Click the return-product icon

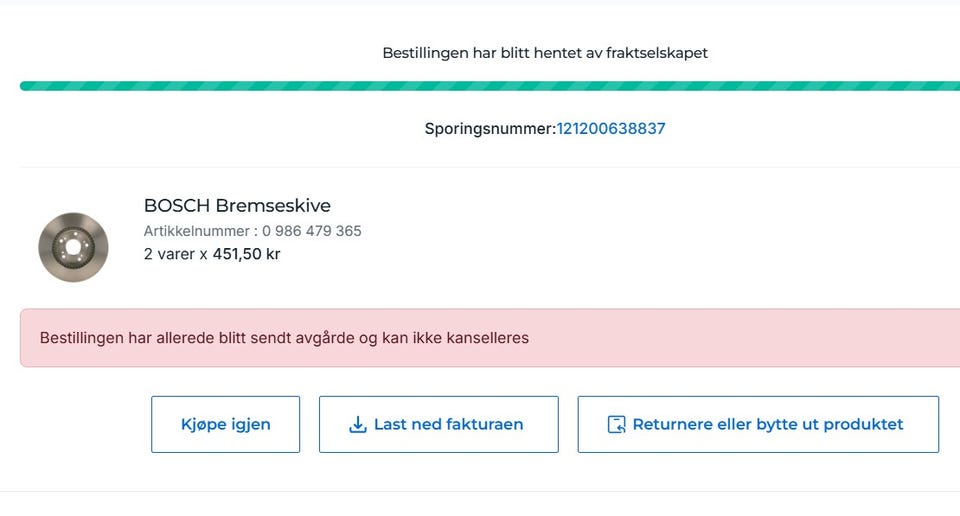click(617, 424)
